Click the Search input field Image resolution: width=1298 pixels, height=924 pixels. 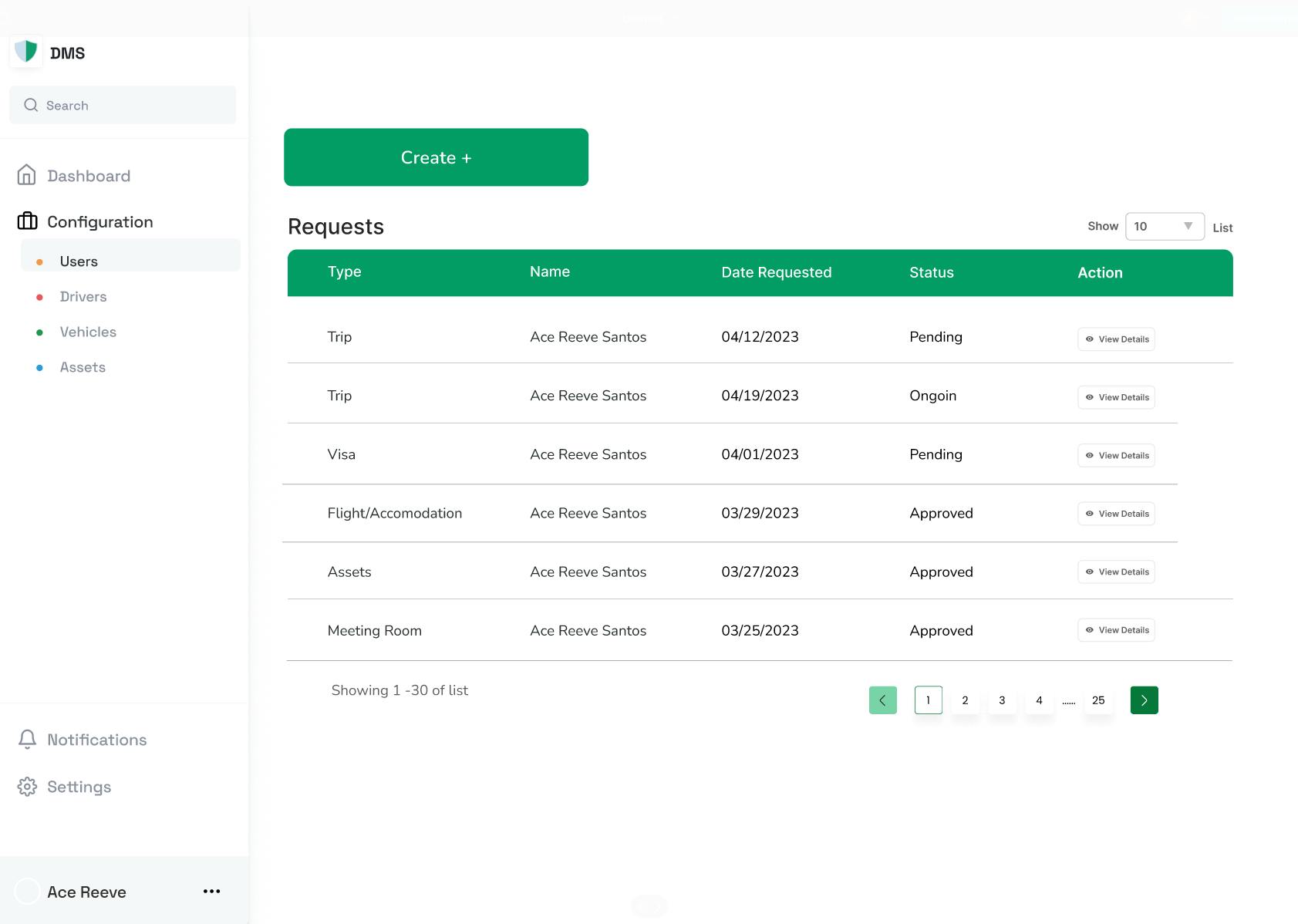tap(123, 106)
